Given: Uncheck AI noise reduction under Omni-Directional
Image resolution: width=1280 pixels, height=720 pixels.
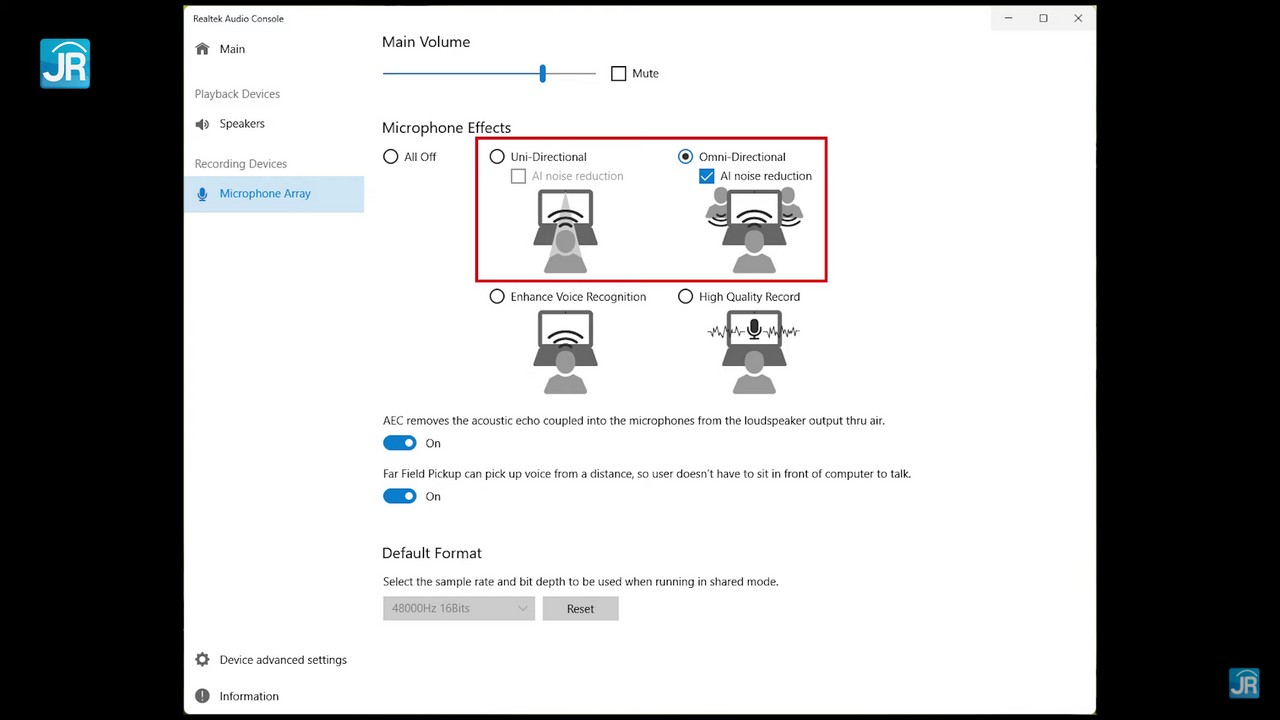Looking at the screenshot, I should [x=707, y=176].
